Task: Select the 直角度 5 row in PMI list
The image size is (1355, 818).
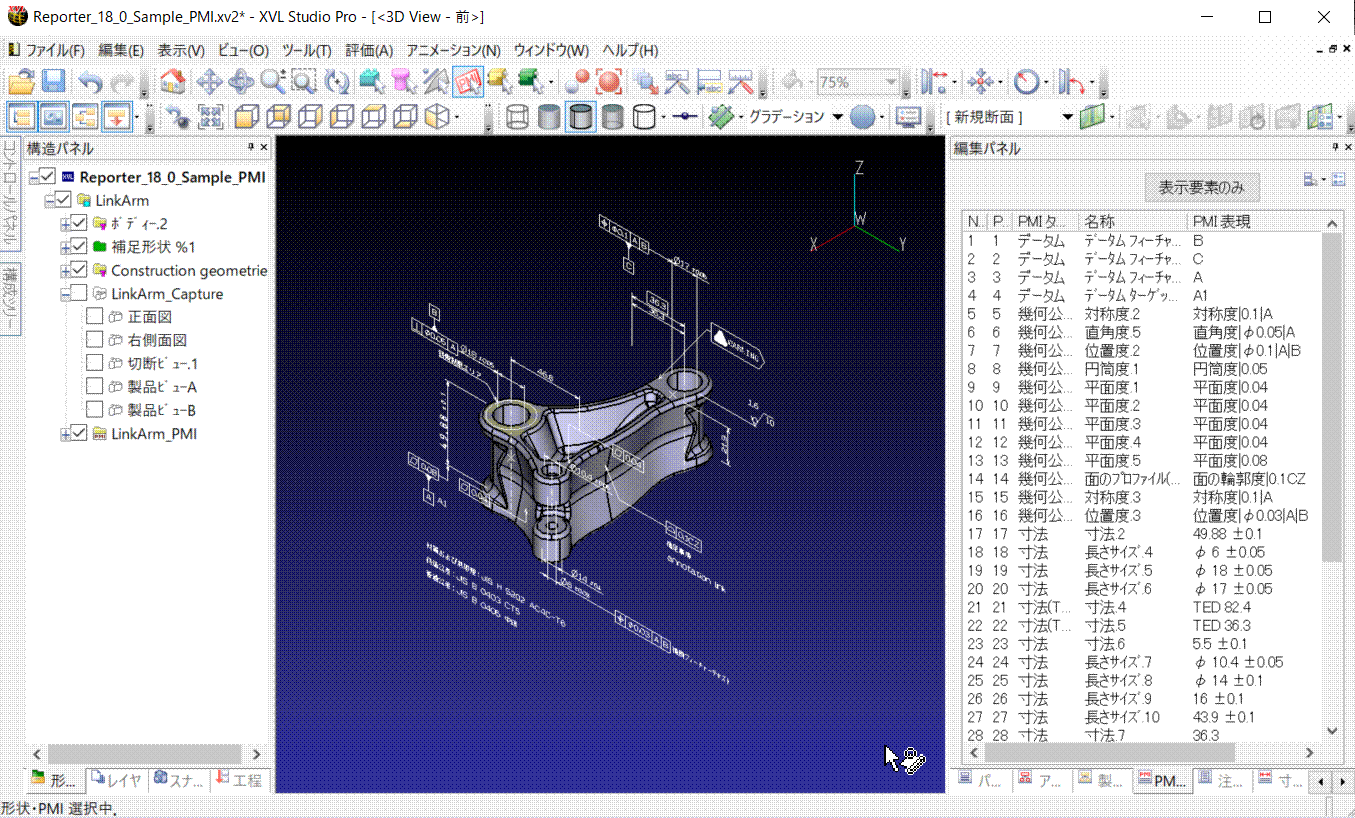Action: pos(1142,332)
